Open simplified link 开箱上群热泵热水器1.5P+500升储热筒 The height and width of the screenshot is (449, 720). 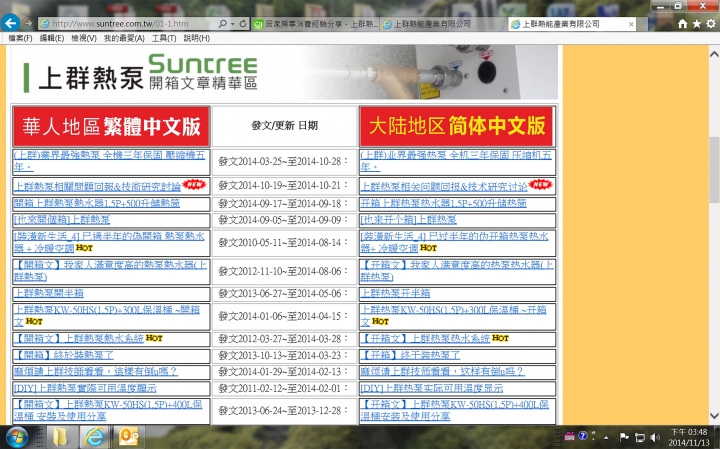(443, 203)
